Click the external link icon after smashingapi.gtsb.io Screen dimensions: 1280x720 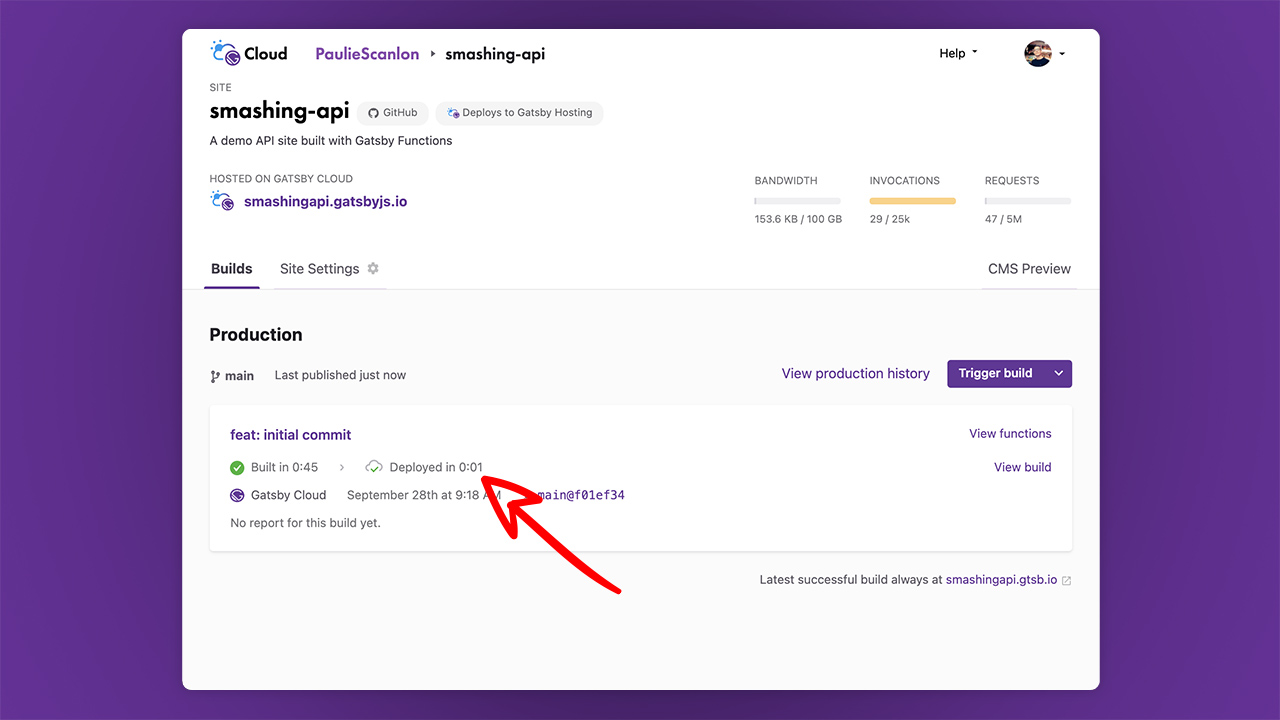pos(1066,580)
